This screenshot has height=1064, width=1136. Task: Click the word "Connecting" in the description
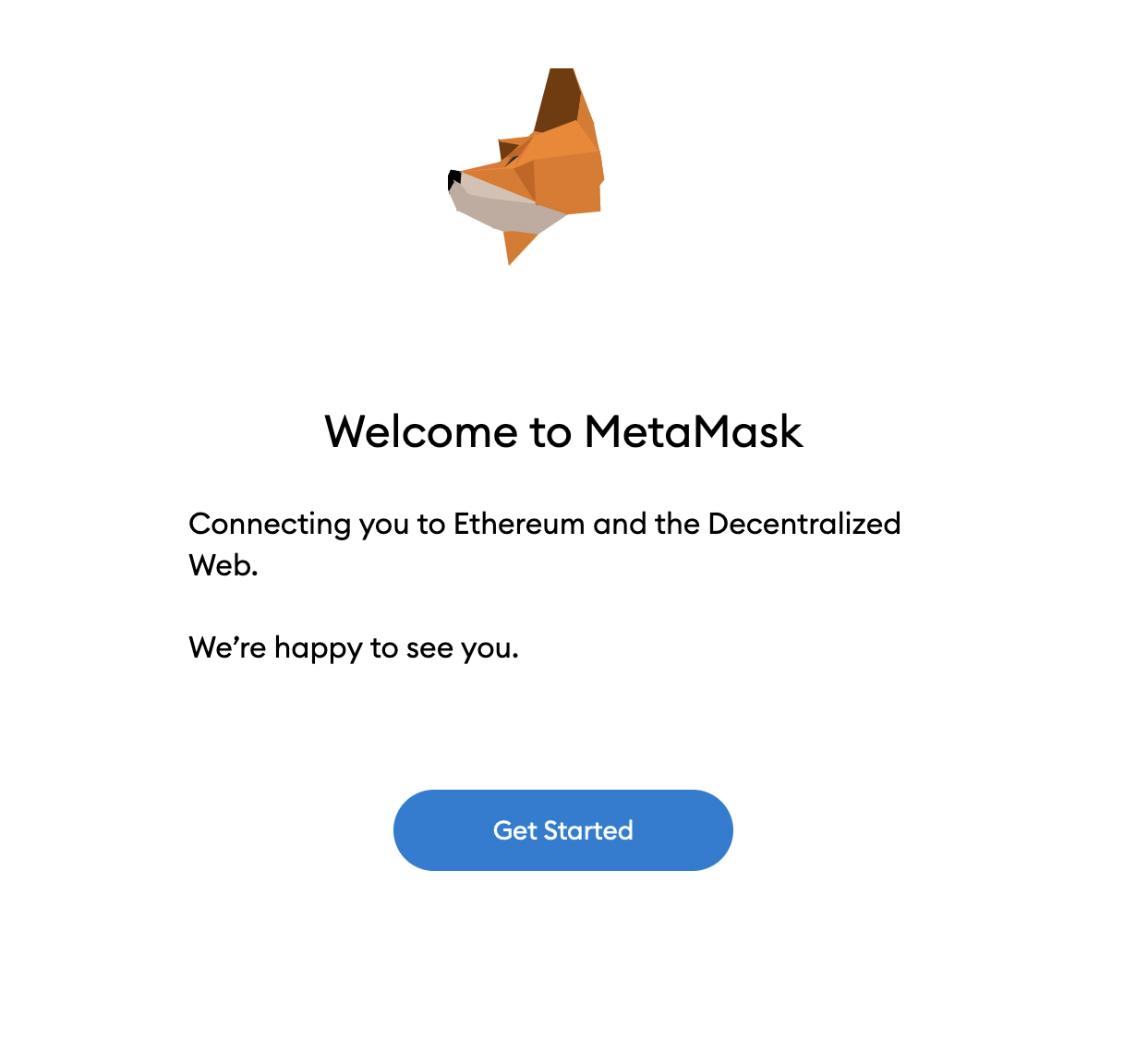coord(270,525)
